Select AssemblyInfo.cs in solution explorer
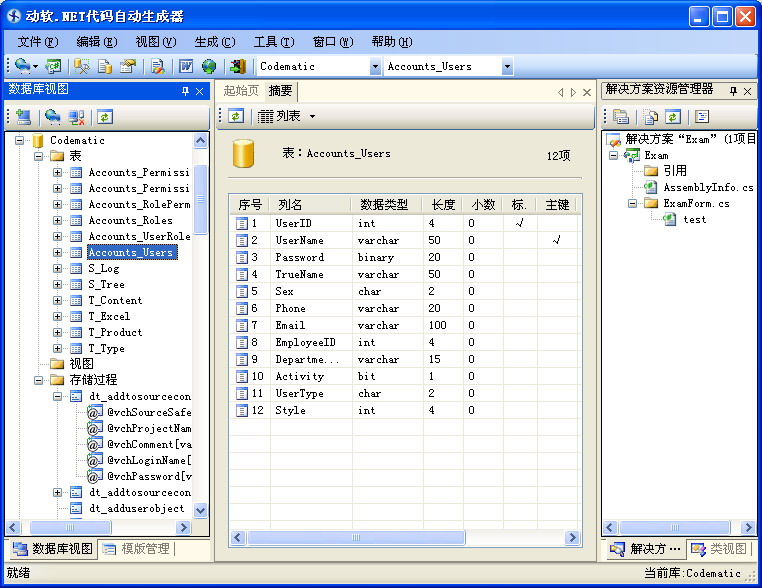 pos(708,188)
